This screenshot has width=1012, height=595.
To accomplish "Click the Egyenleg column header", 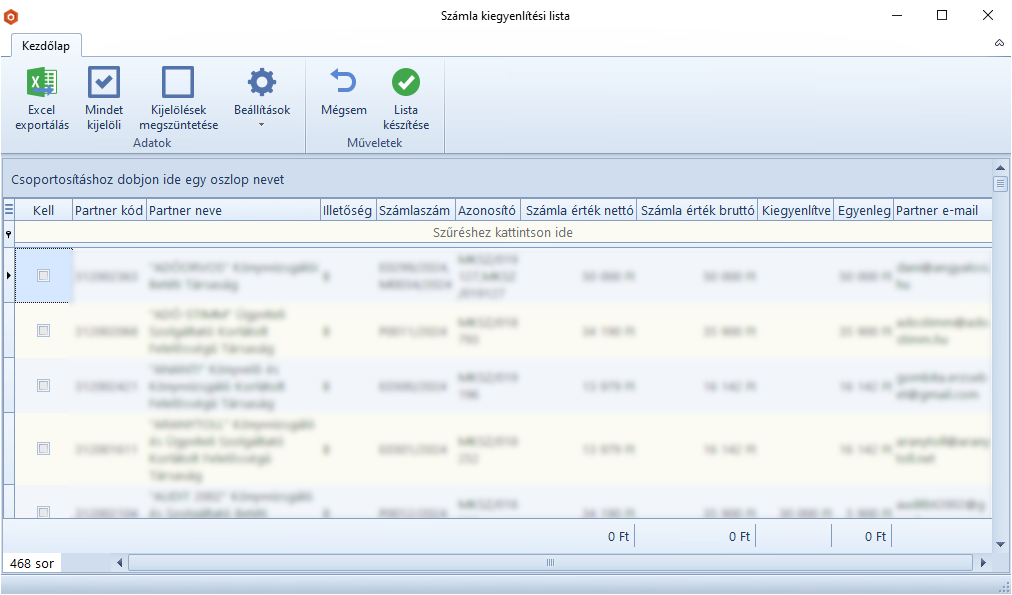I will [x=863, y=210].
